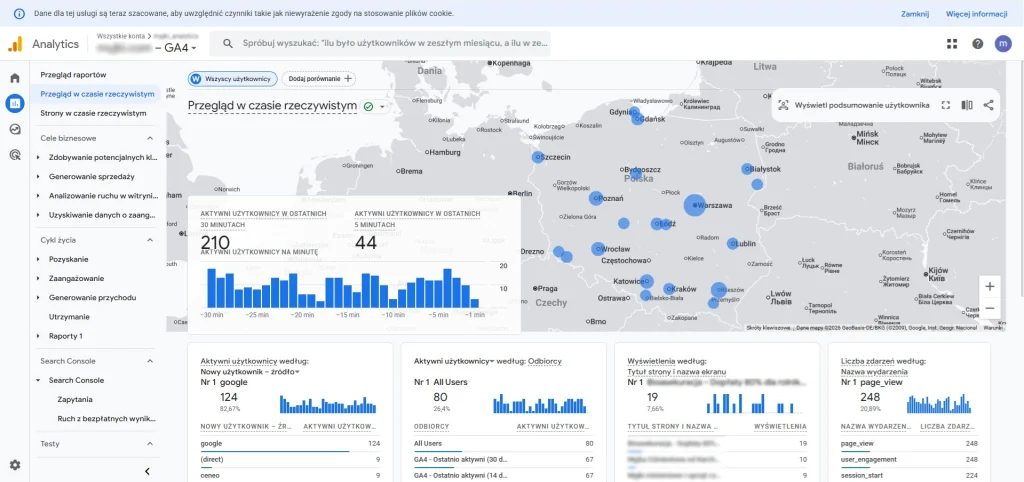
Task: Open Admin settings gear icon
Action: click(x=14, y=465)
